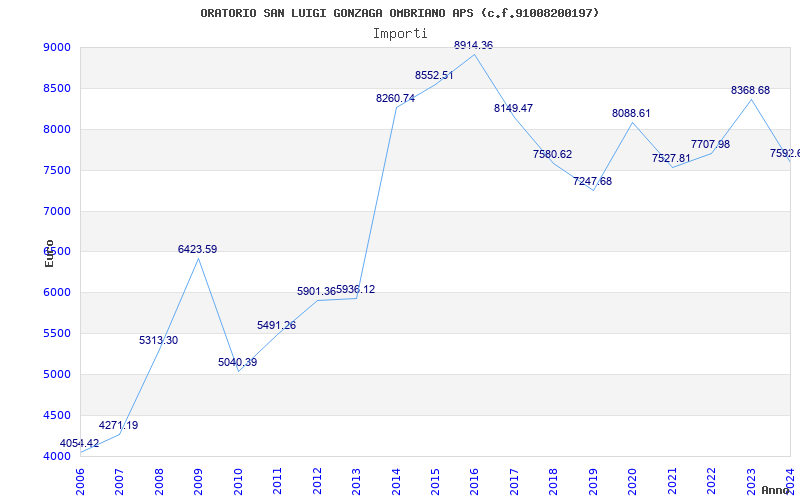This screenshot has width=800, height=500.
Task: Click y-axis value 4000
Action: pos(56,456)
